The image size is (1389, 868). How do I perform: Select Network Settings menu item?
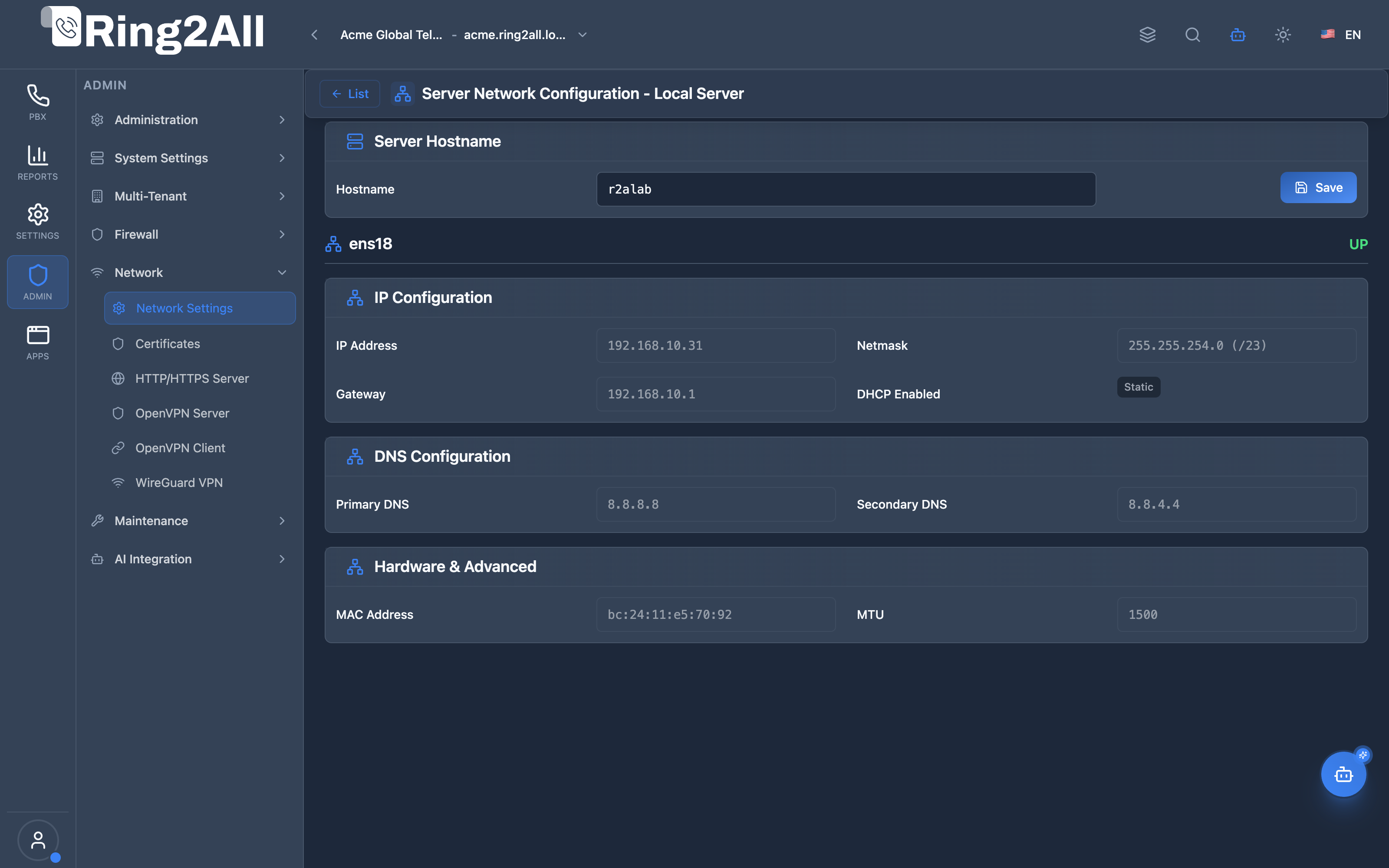200,308
